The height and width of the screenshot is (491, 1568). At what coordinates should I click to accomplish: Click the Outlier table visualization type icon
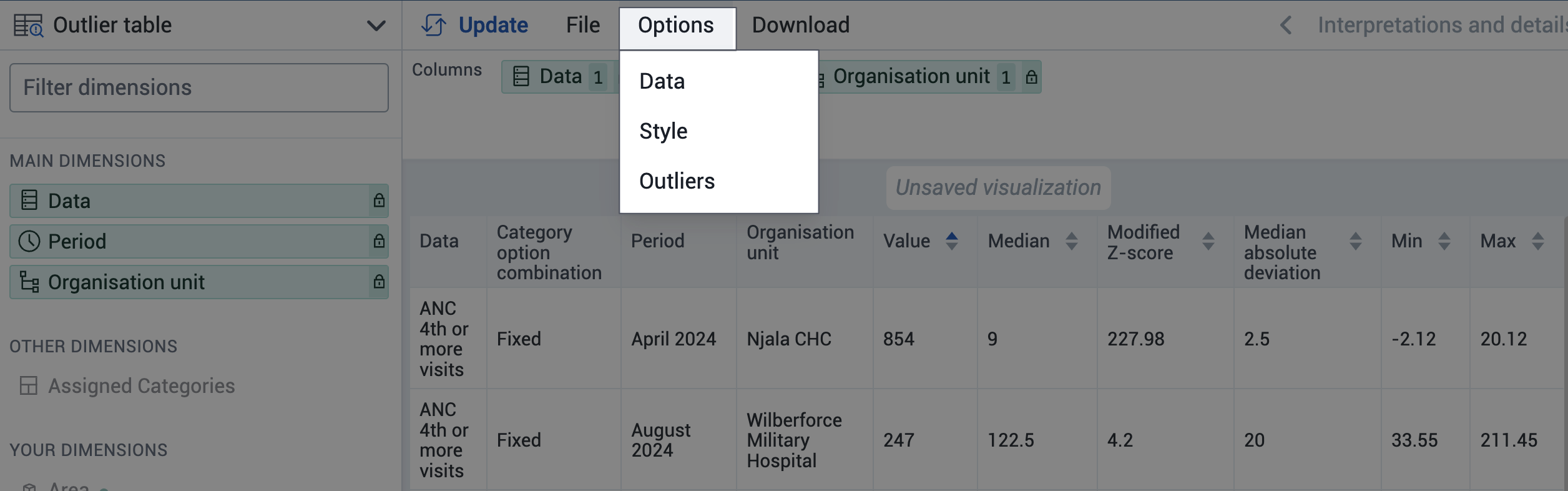(x=29, y=26)
